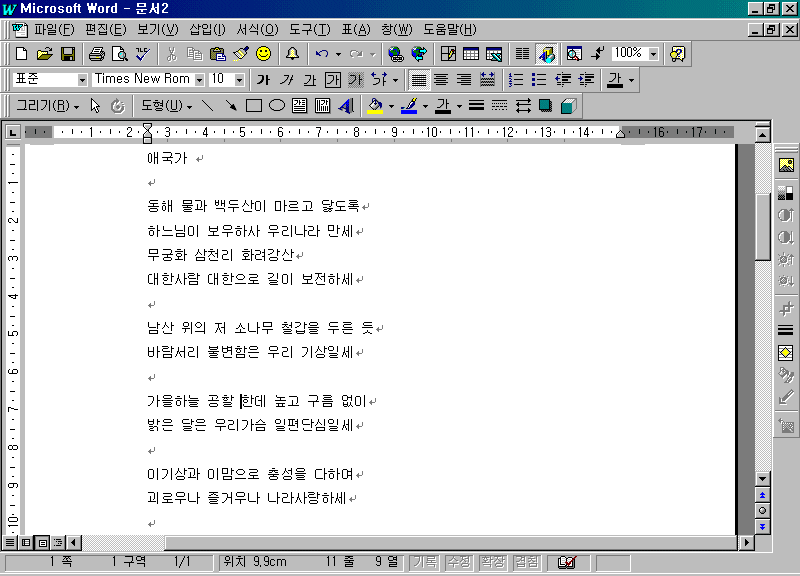Toggle the Drawing toolbar button

click(x=546, y=54)
